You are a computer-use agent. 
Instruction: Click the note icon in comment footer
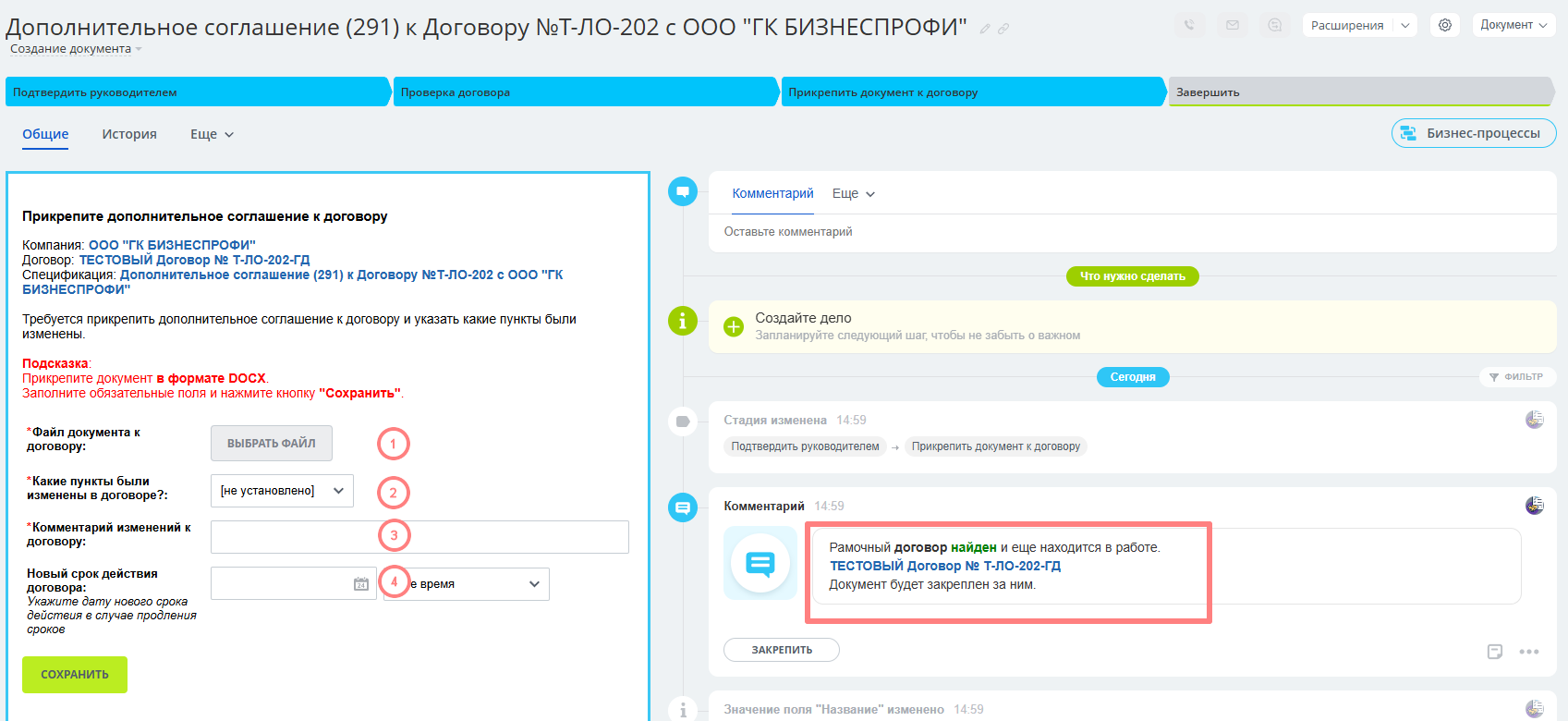(1495, 652)
